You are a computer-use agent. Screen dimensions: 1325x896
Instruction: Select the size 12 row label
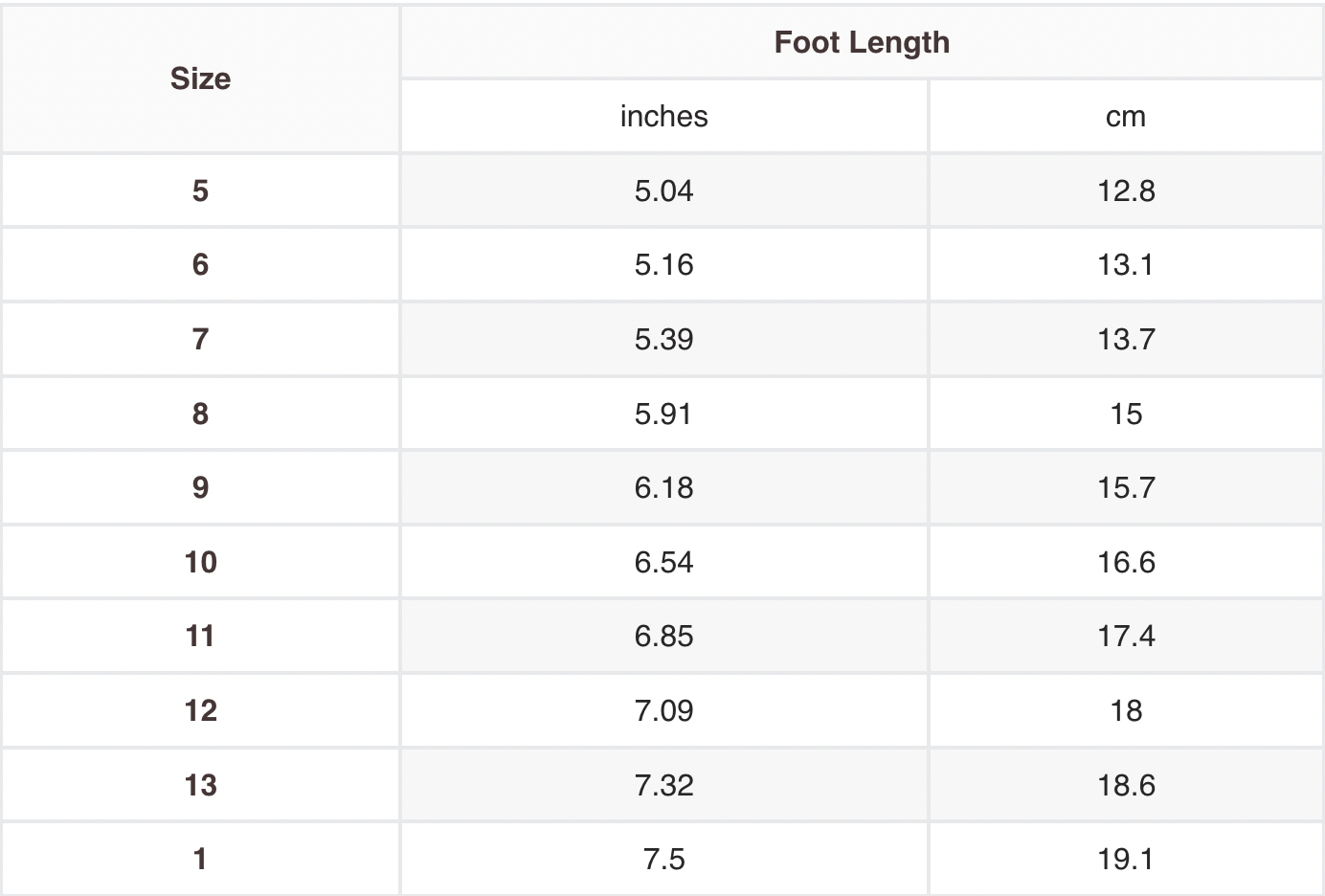click(x=200, y=710)
